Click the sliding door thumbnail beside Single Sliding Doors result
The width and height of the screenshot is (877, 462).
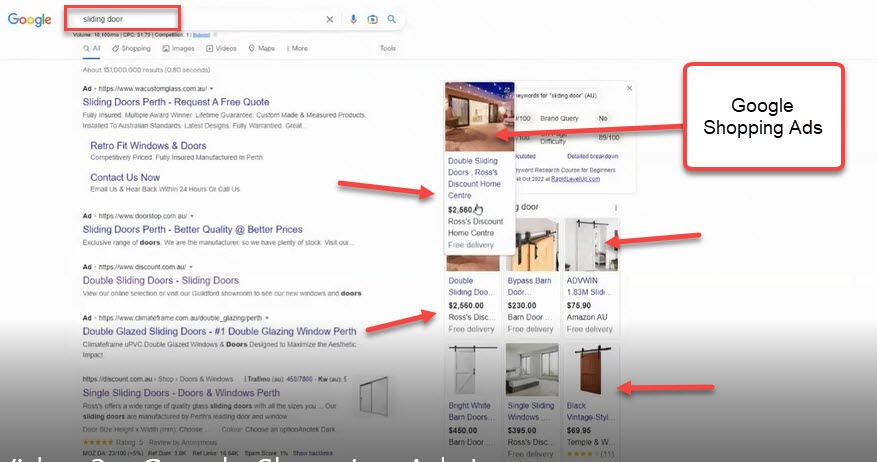click(373, 395)
